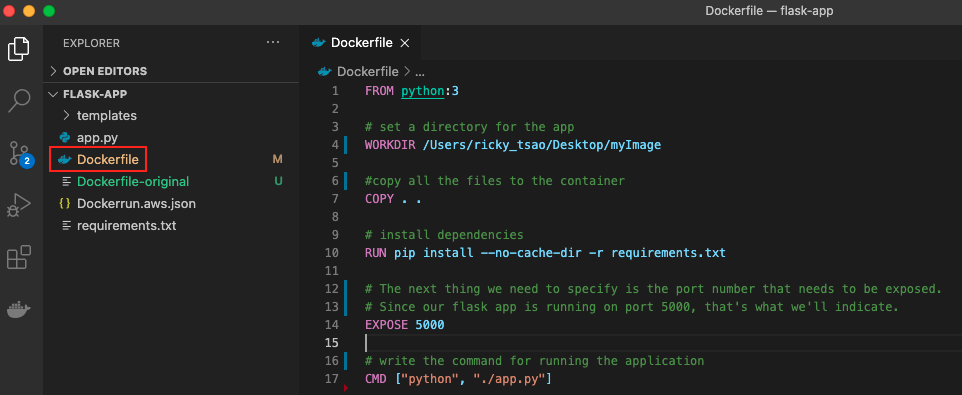Click the M status badge of Dockerfile
This screenshot has height=395, width=962.
click(x=277, y=159)
